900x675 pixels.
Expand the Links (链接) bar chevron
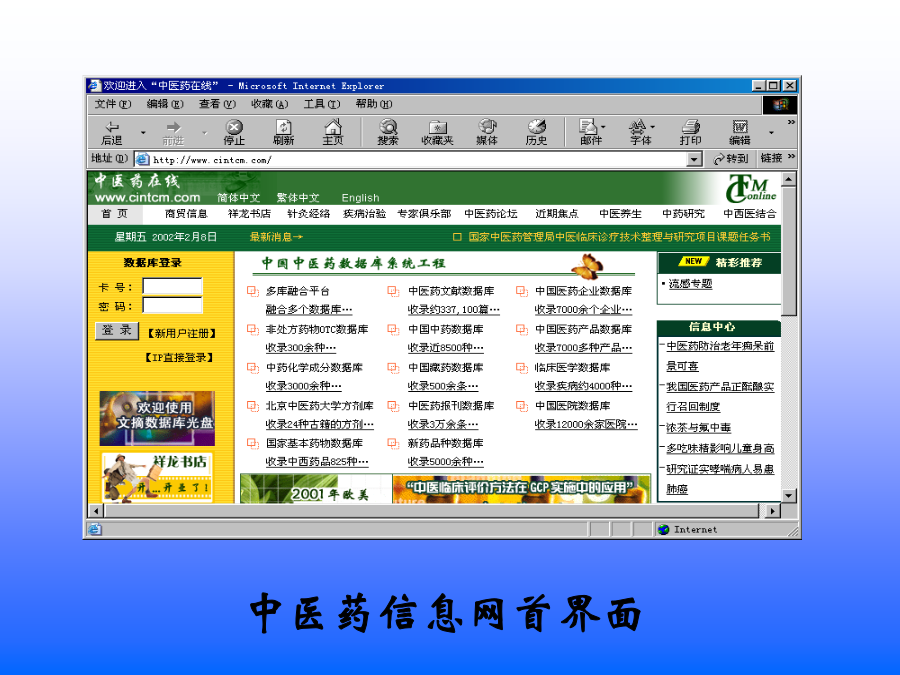tap(792, 156)
